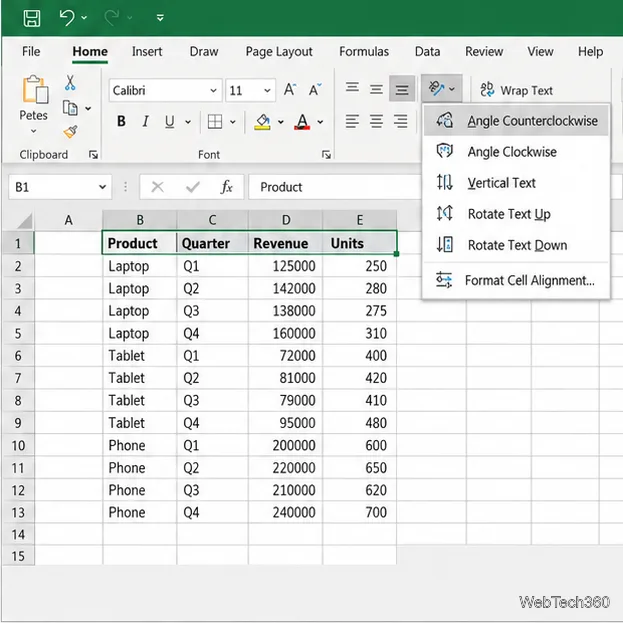623x623 pixels.
Task: Select Rotate Text Up option
Action: tap(516, 214)
